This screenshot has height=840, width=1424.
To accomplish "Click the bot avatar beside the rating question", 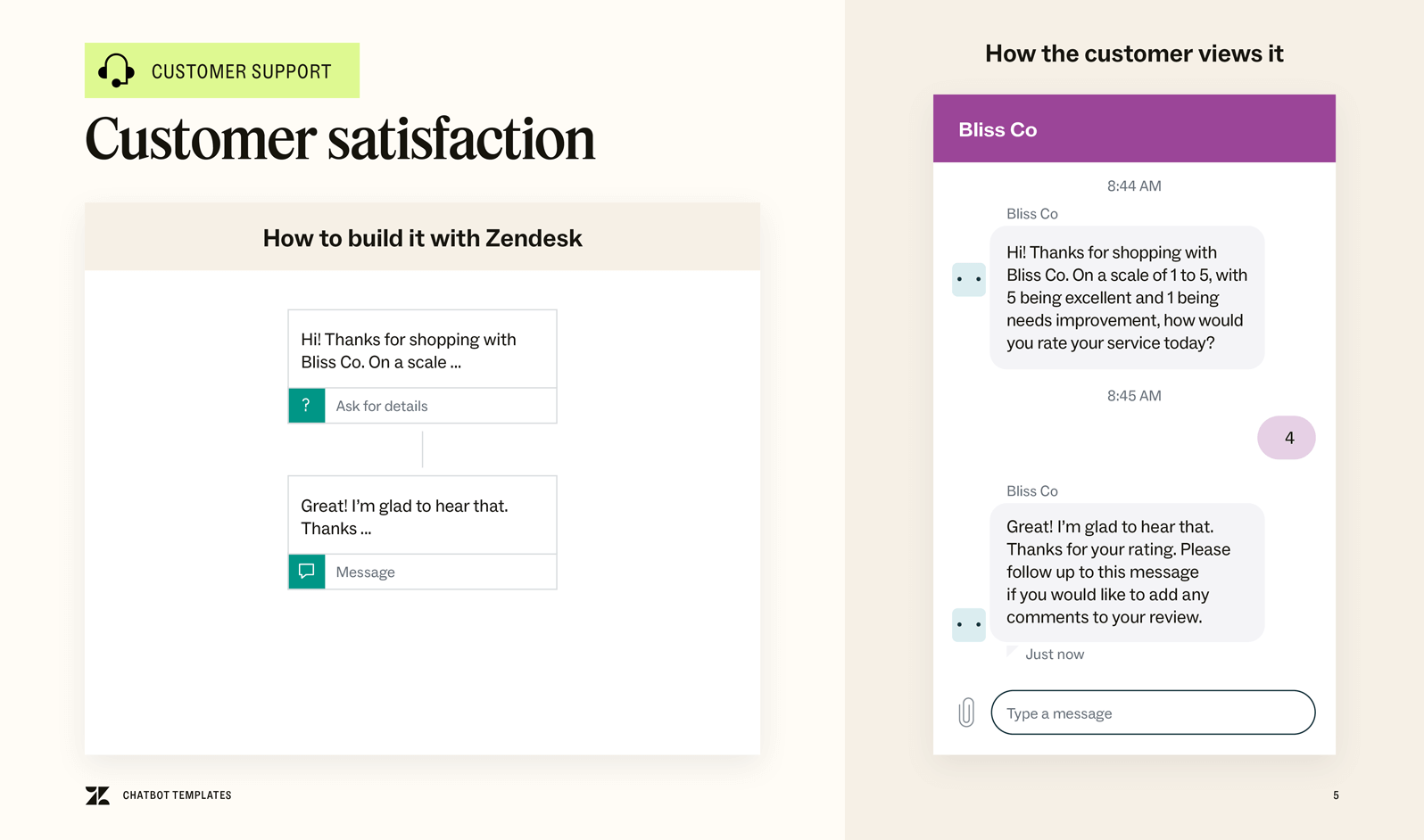I will pyautogui.click(x=968, y=279).
